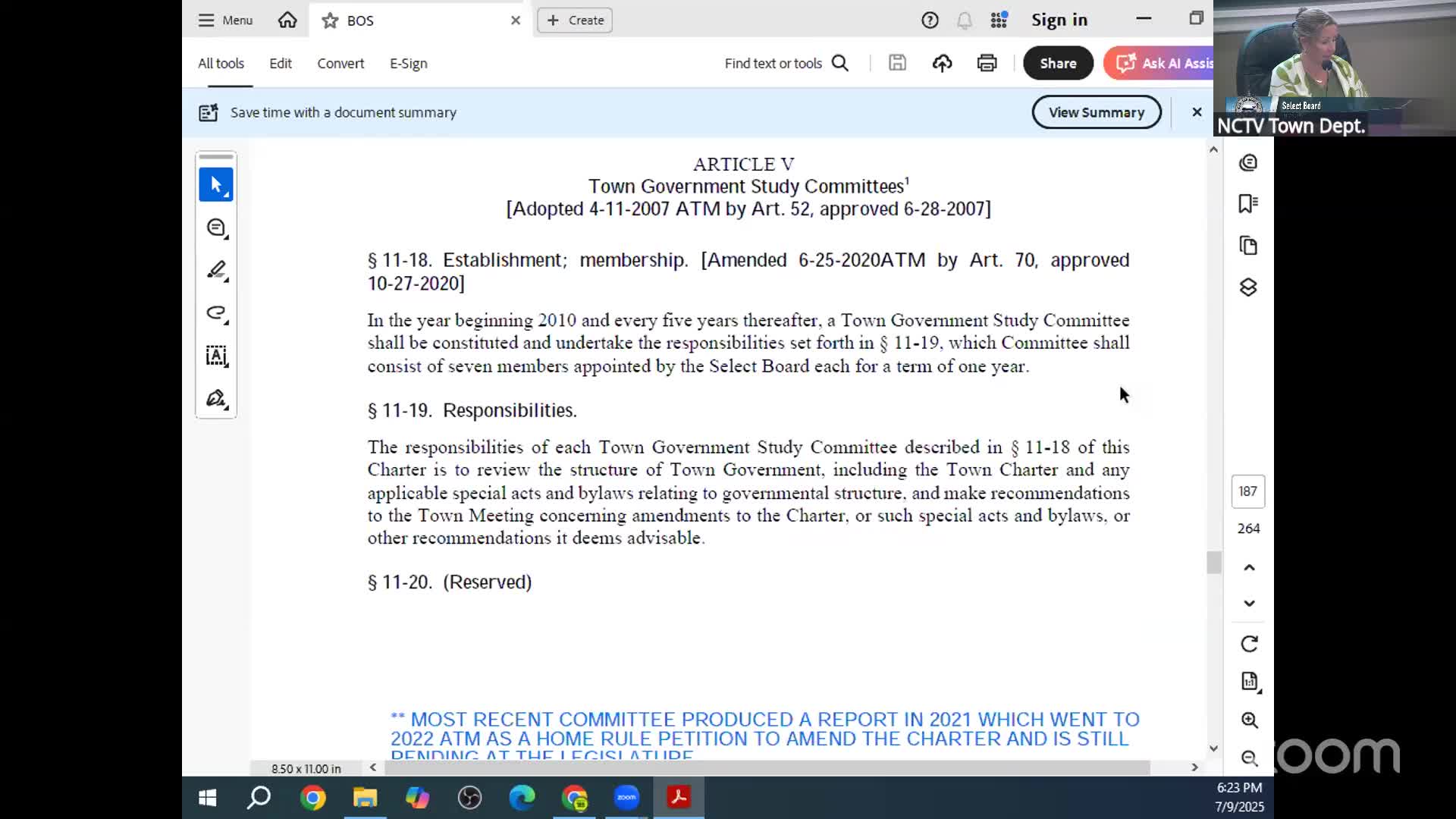Click the vertical scrollbar thumb
The height and width of the screenshot is (819, 1456).
[1213, 563]
